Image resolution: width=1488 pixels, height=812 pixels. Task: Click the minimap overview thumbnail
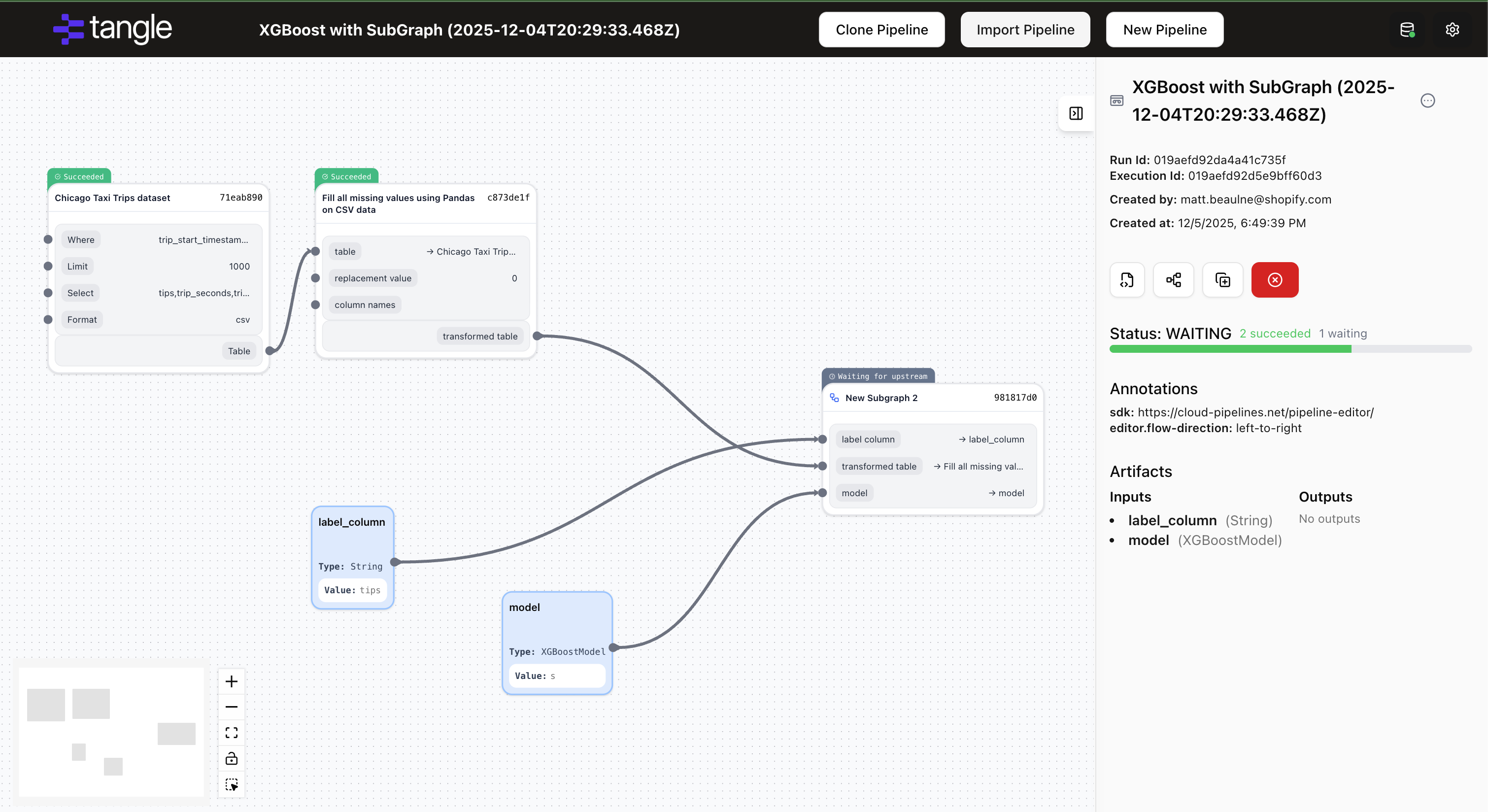coord(111,732)
